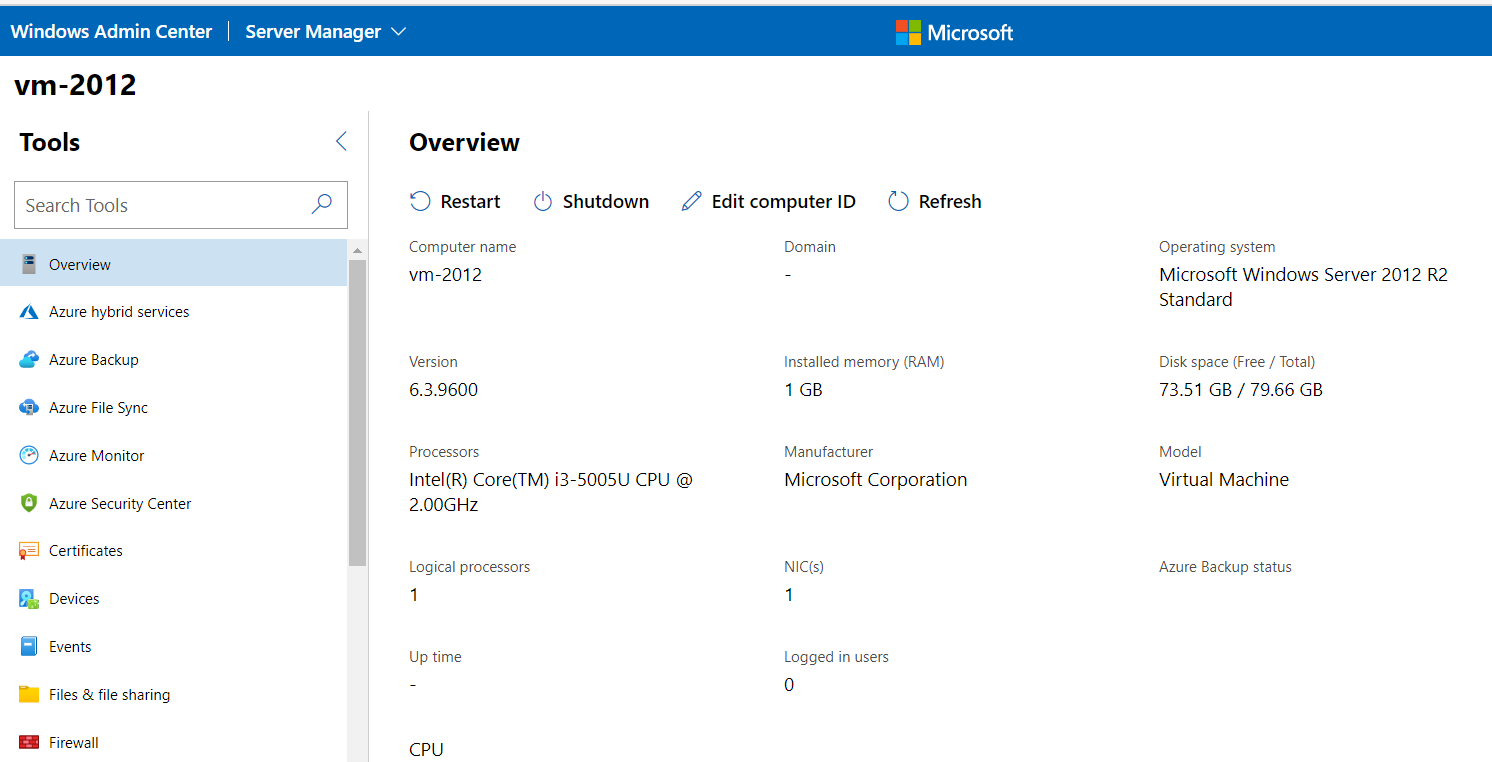Image resolution: width=1492 pixels, height=762 pixels.
Task: Click the CPU section heading
Action: pos(426,749)
